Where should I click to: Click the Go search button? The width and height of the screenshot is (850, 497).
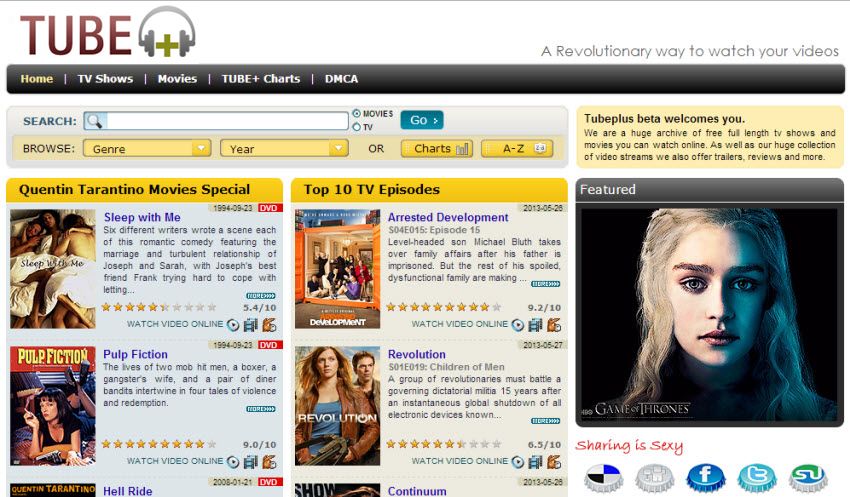422,120
